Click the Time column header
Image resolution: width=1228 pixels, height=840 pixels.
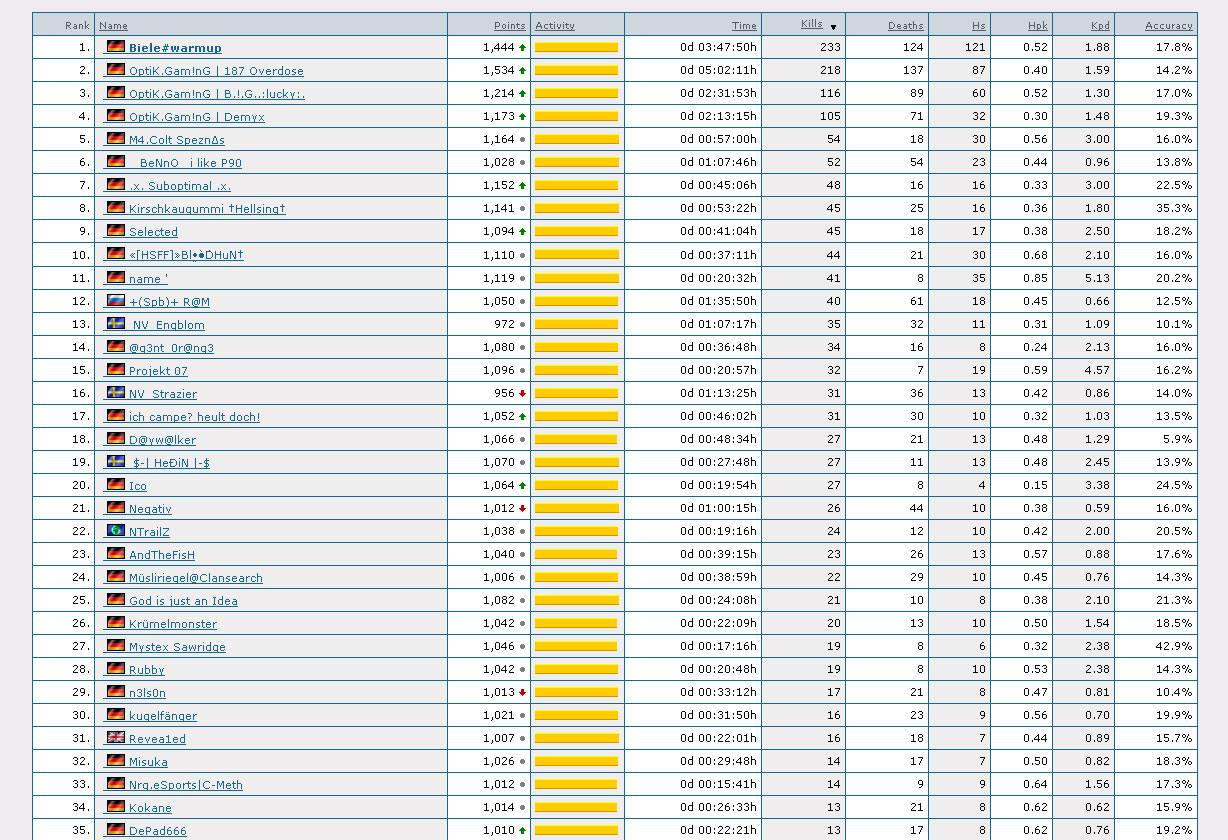click(743, 25)
